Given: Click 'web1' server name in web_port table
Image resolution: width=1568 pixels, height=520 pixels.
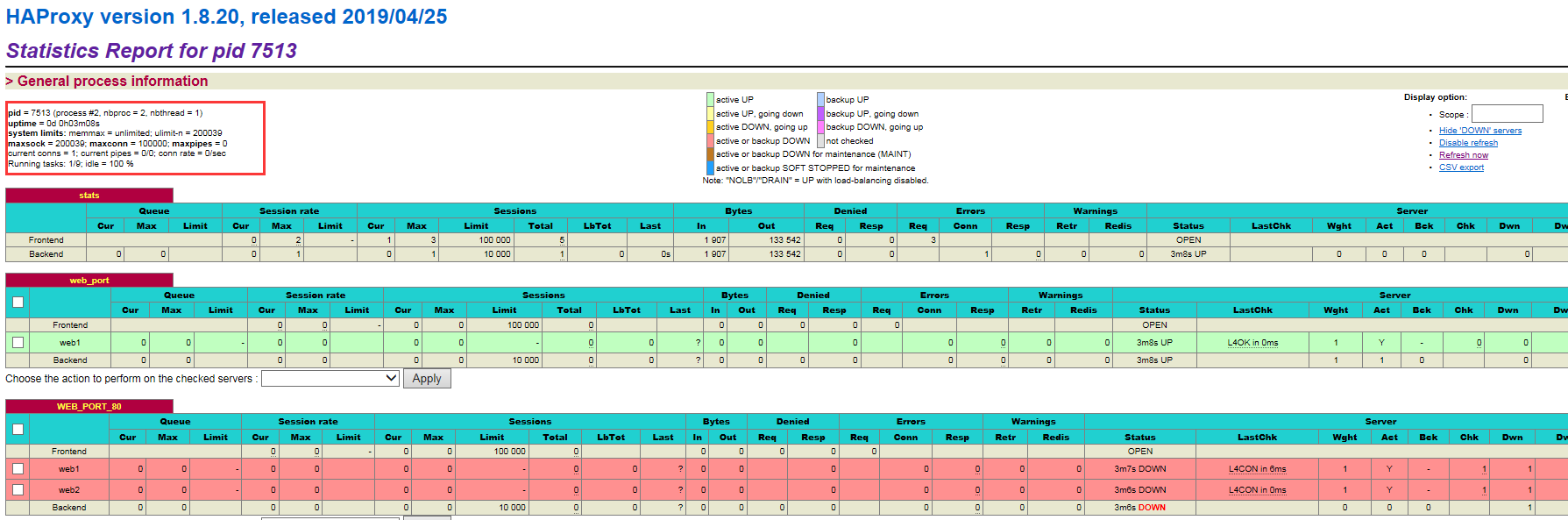Looking at the screenshot, I should pyautogui.click(x=70, y=343).
